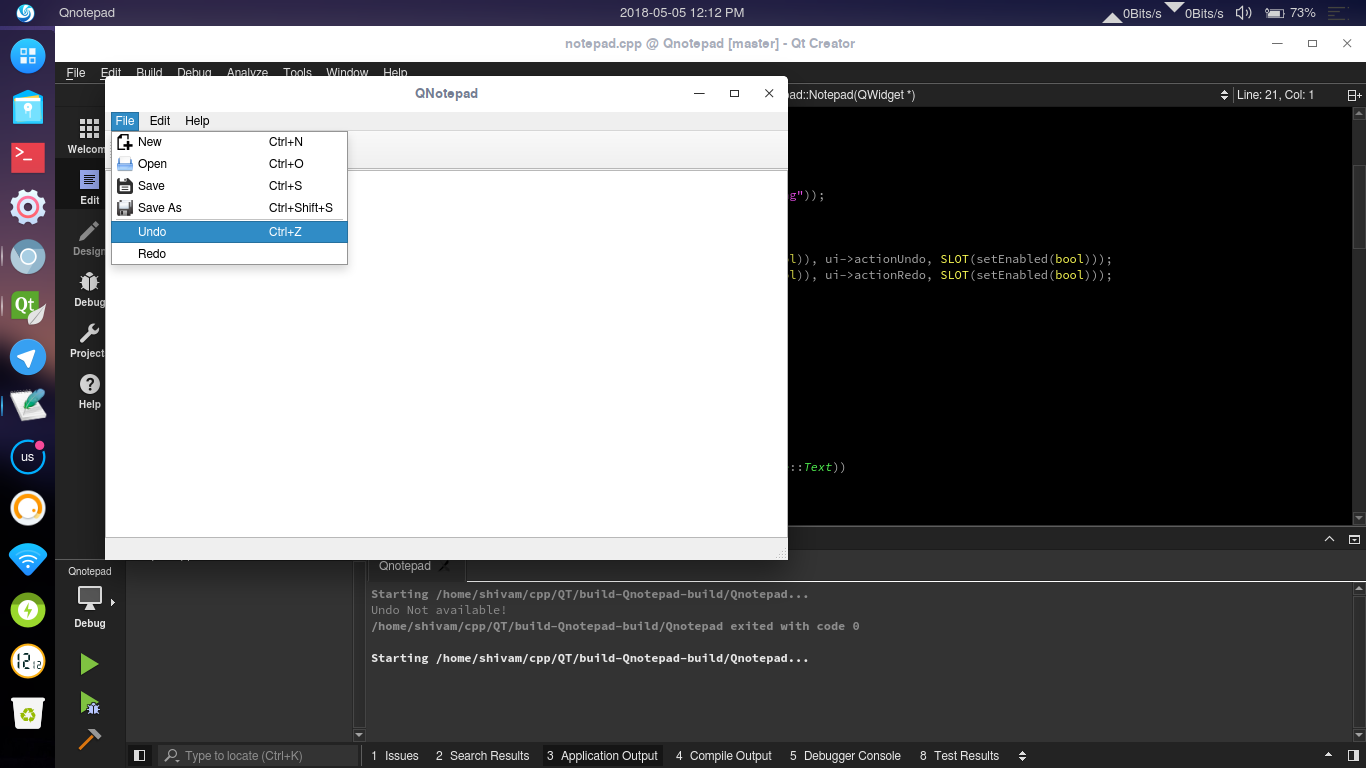The height and width of the screenshot is (768, 1366).
Task: Click the Type to locate search field
Action: (x=259, y=756)
